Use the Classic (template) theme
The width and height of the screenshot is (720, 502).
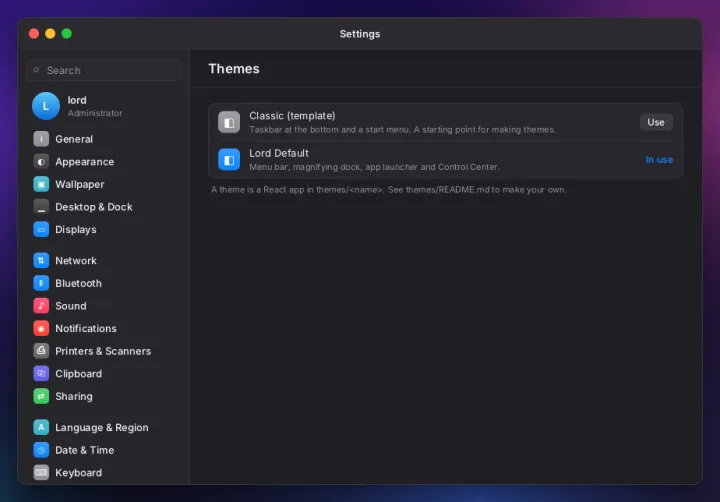tap(656, 122)
